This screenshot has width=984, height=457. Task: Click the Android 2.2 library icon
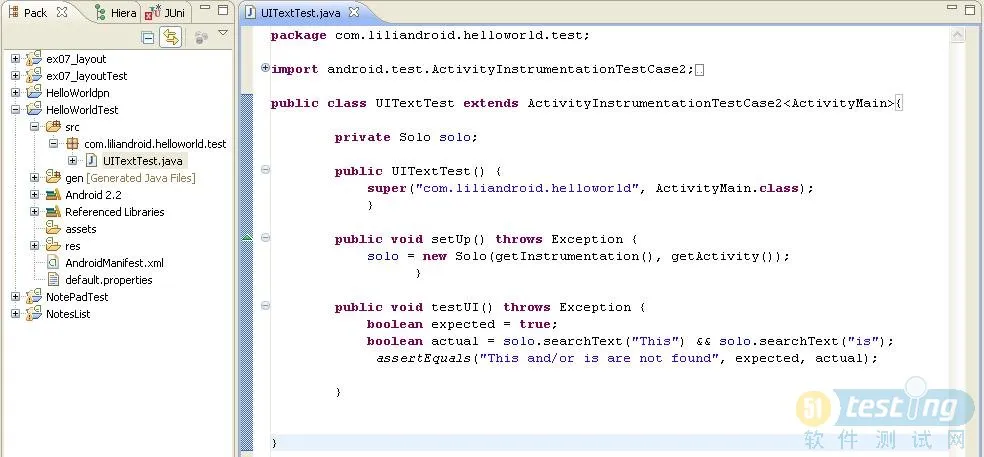tap(53, 195)
